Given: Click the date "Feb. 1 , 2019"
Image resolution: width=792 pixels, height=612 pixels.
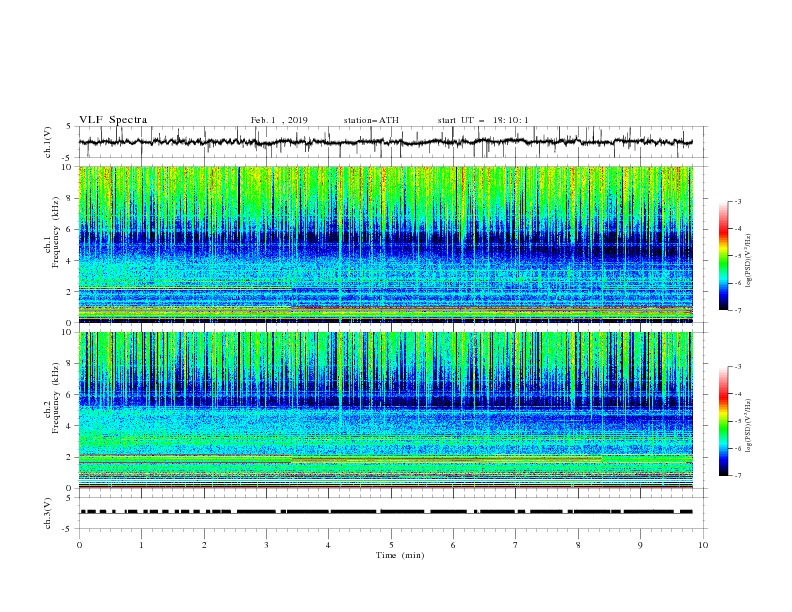Looking at the screenshot, I should click(x=279, y=120).
